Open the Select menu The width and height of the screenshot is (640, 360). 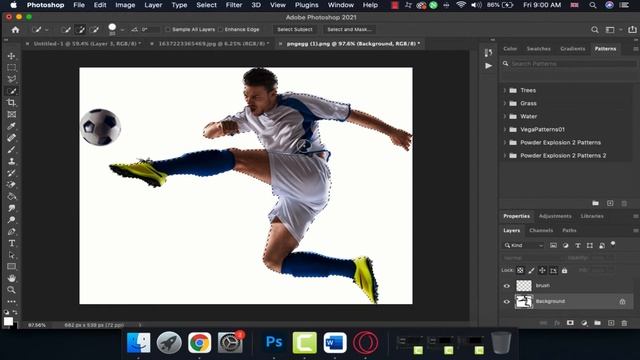pos(207,5)
